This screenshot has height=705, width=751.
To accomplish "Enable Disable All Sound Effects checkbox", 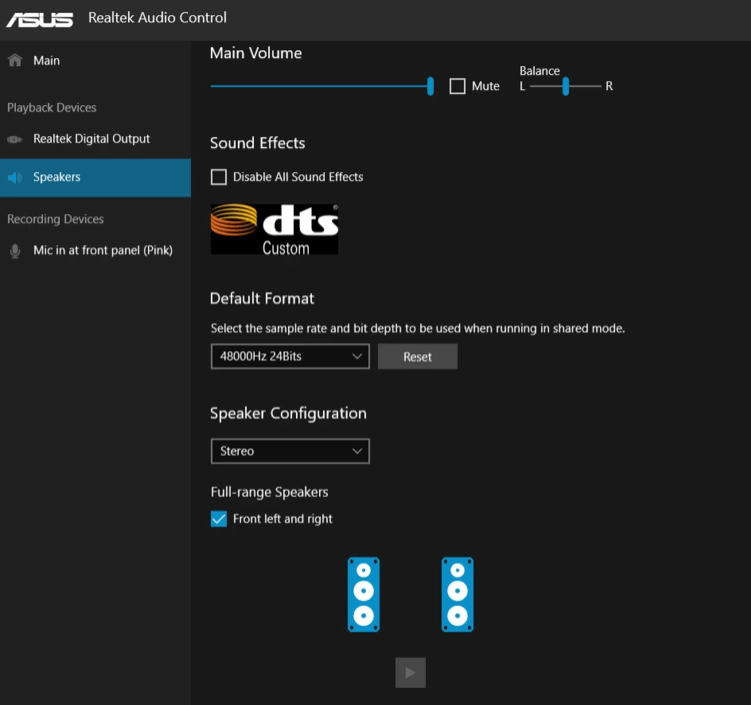I will tap(219, 177).
